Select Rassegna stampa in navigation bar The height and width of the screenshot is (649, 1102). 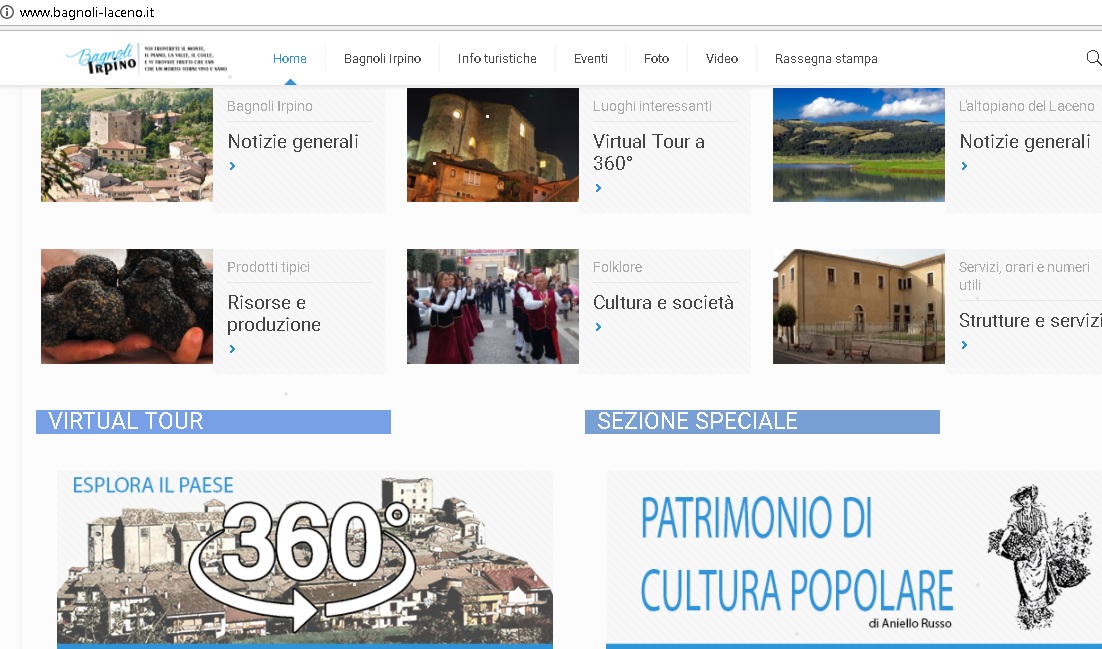826,59
